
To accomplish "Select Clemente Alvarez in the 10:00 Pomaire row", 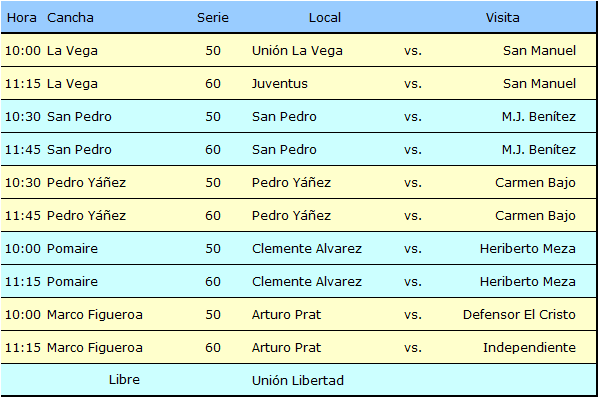I will (x=307, y=248).
